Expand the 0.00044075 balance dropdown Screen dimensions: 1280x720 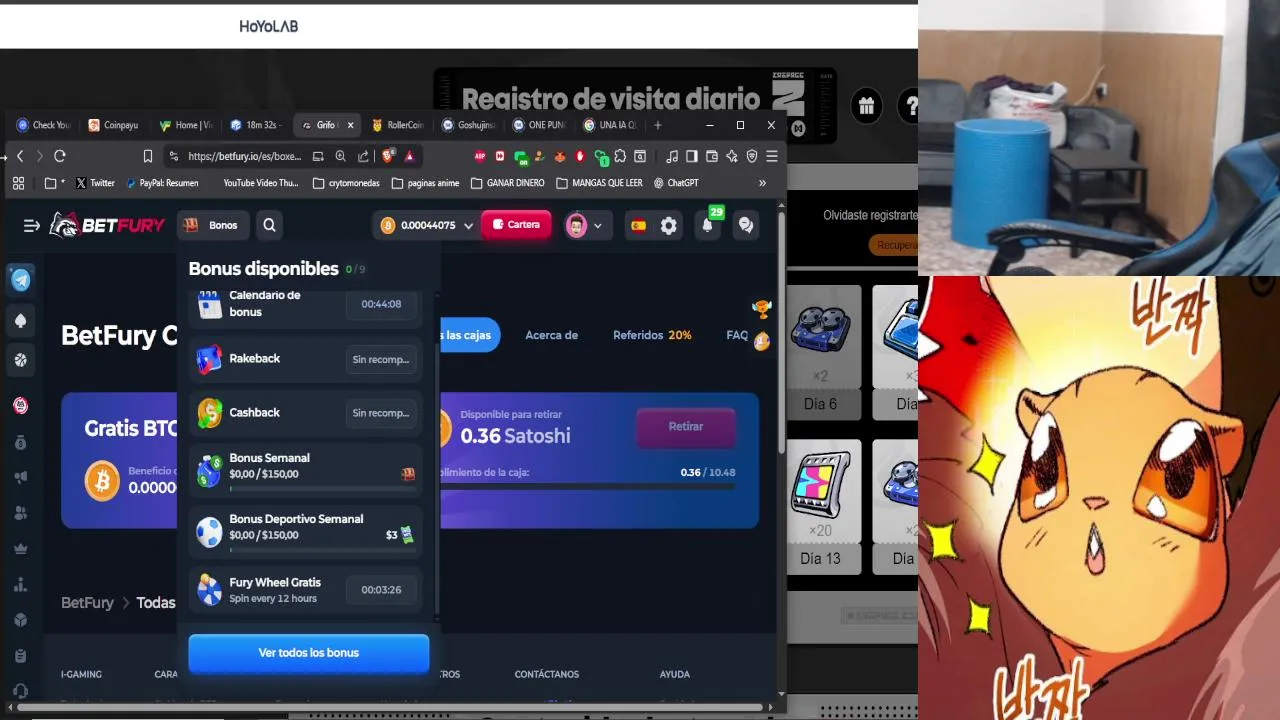pos(467,226)
